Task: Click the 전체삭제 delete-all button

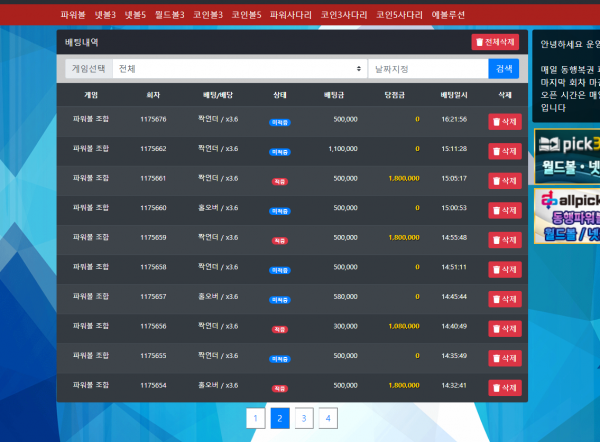Action: coord(496,42)
